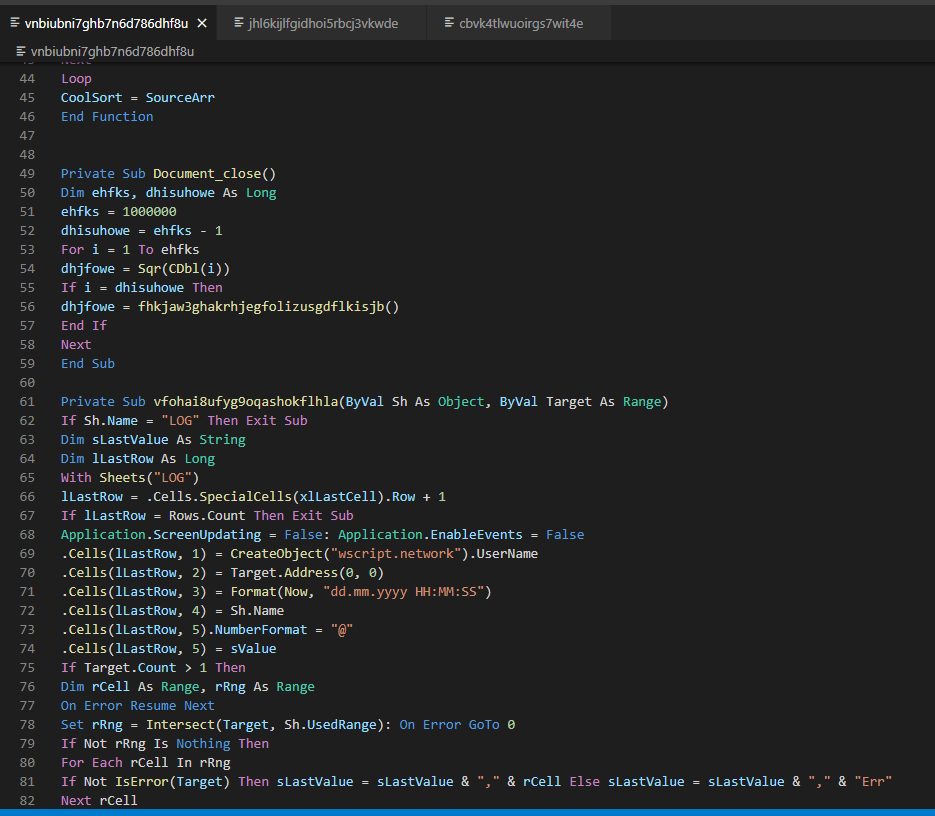Click line number 49 in the gutter
Viewport: 935px width, 816px height.
27,174
